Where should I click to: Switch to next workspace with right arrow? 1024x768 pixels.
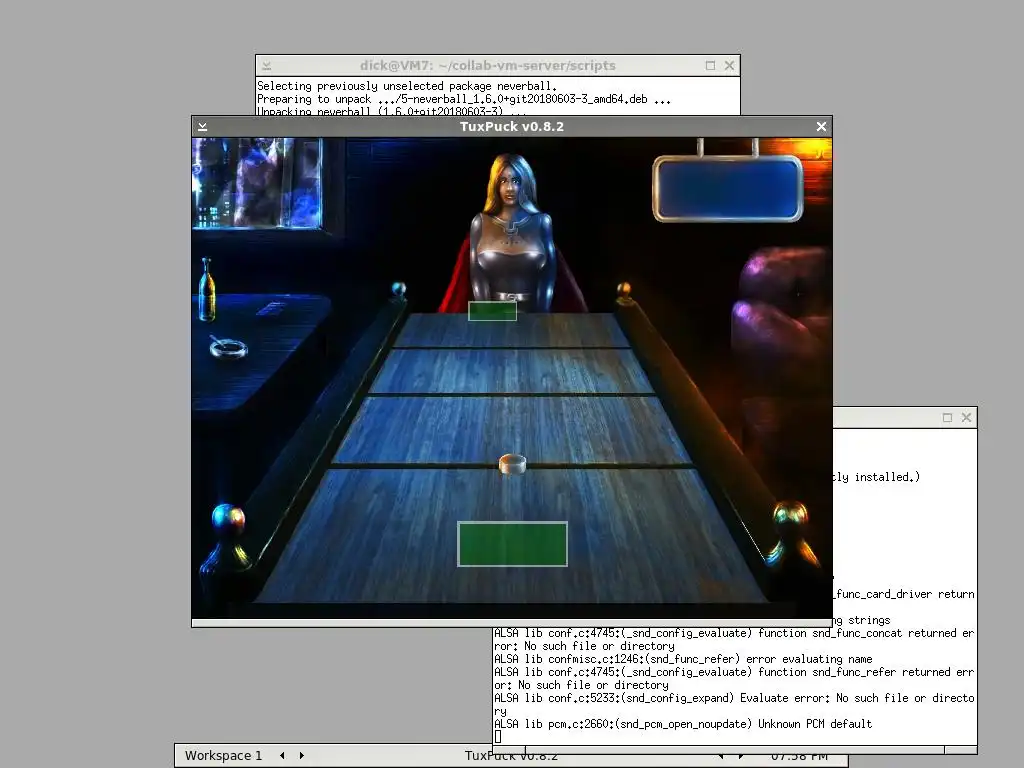[302, 756]
